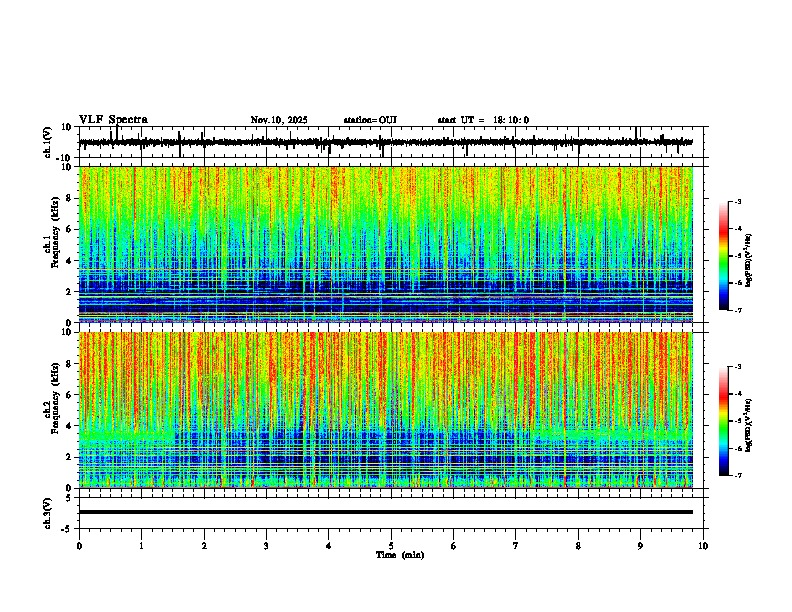792x612 pixels.
Task: Select the "ch.3(V)" axis label
Action: 48,513
